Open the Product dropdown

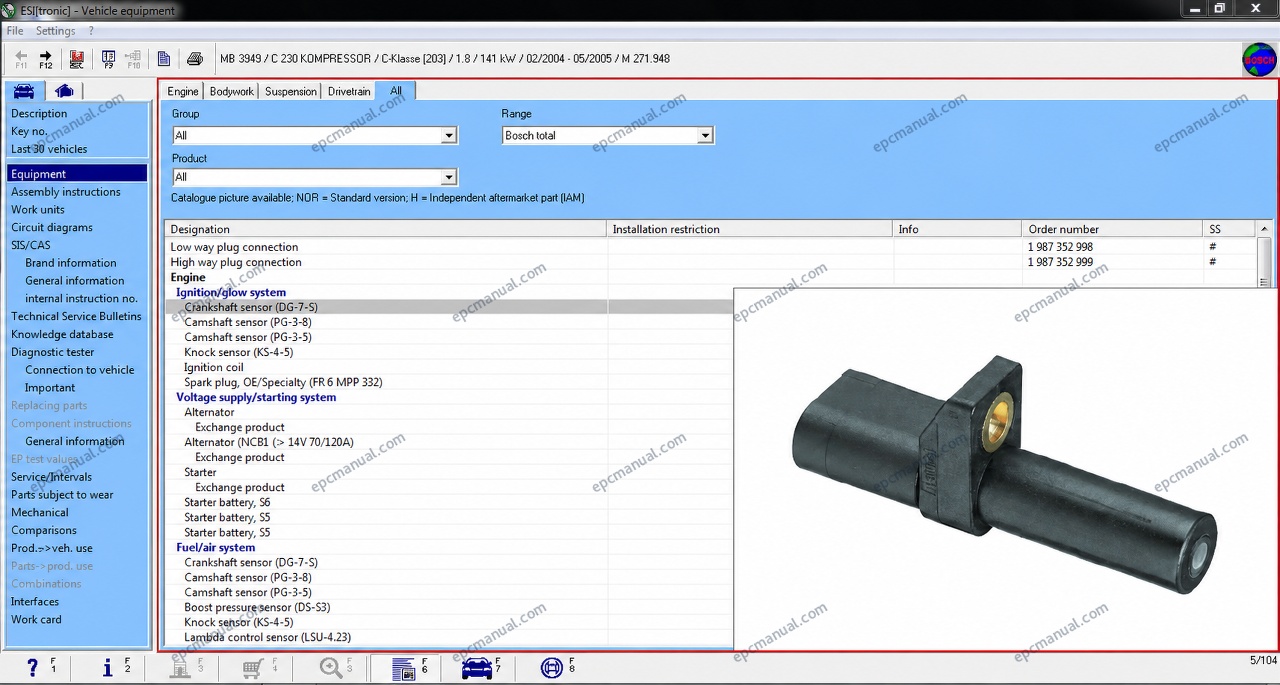point(448,177)
